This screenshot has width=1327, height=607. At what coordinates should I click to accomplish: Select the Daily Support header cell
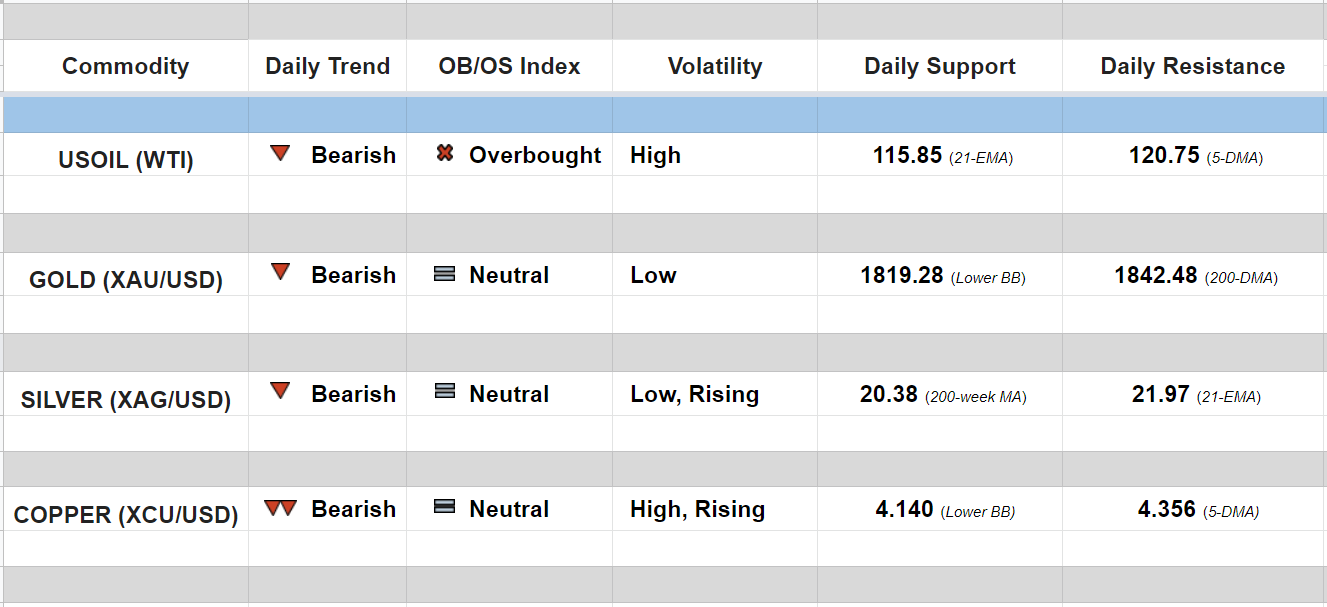click(939, 67)
